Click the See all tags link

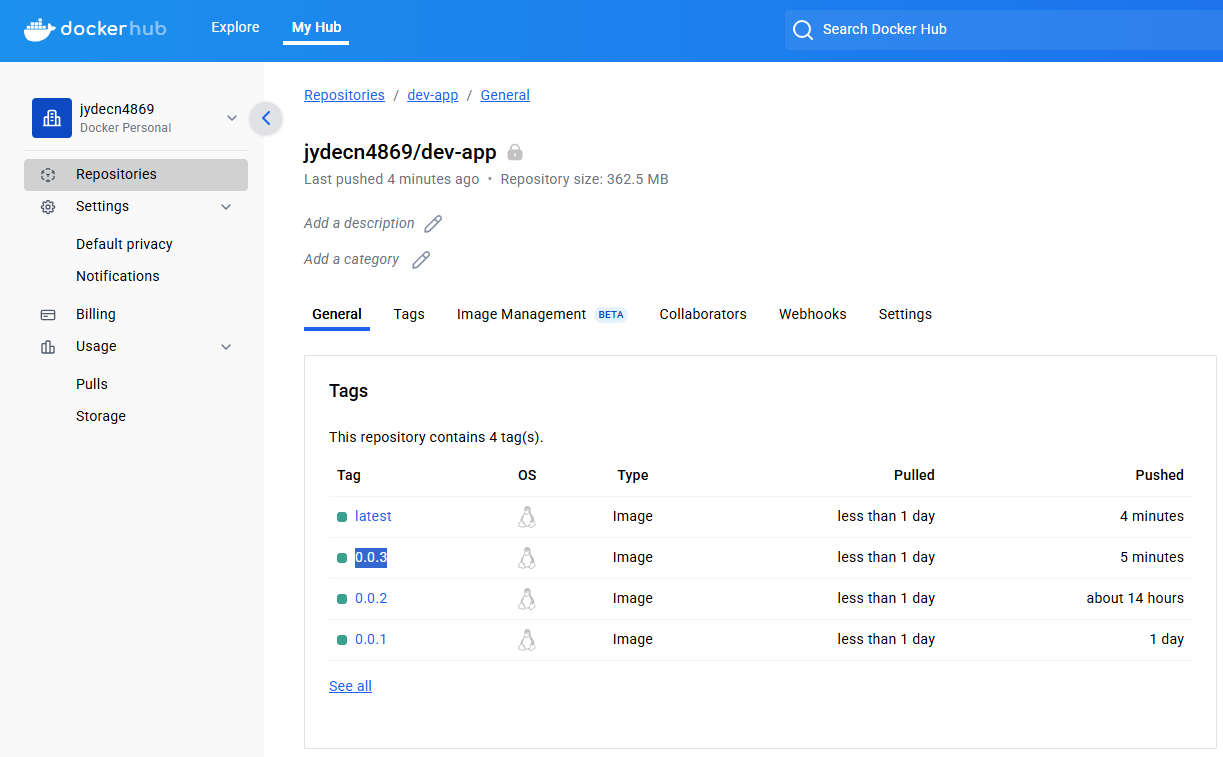350,686
